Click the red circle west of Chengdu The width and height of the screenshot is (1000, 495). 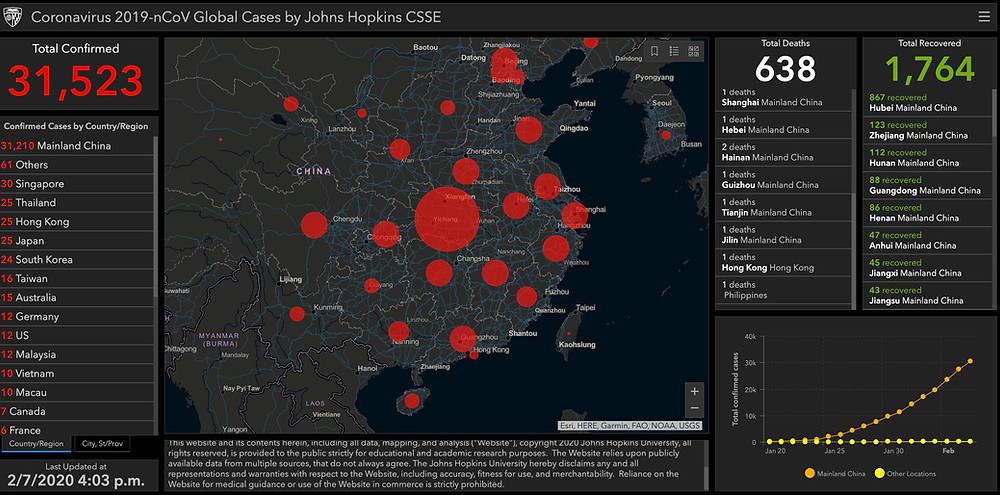point(314,225)
